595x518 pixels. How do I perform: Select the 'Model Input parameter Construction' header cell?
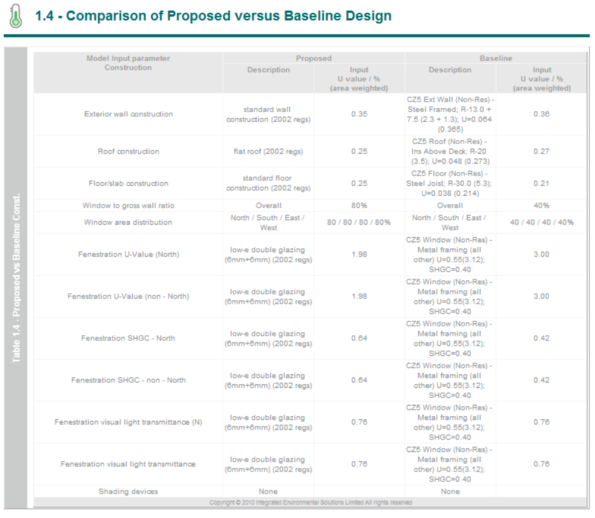128,63
